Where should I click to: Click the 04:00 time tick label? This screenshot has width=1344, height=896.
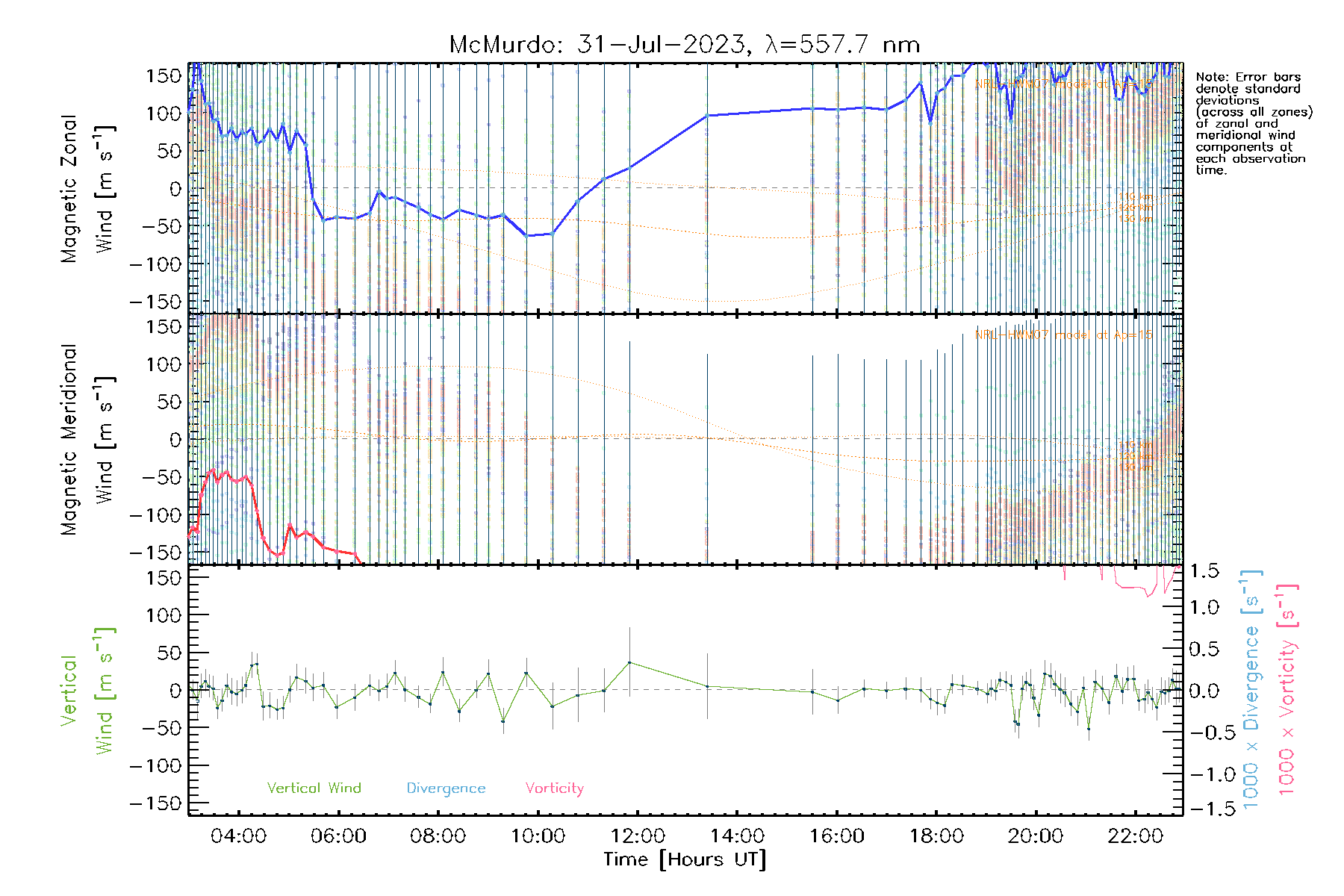[x=238, y=836]
